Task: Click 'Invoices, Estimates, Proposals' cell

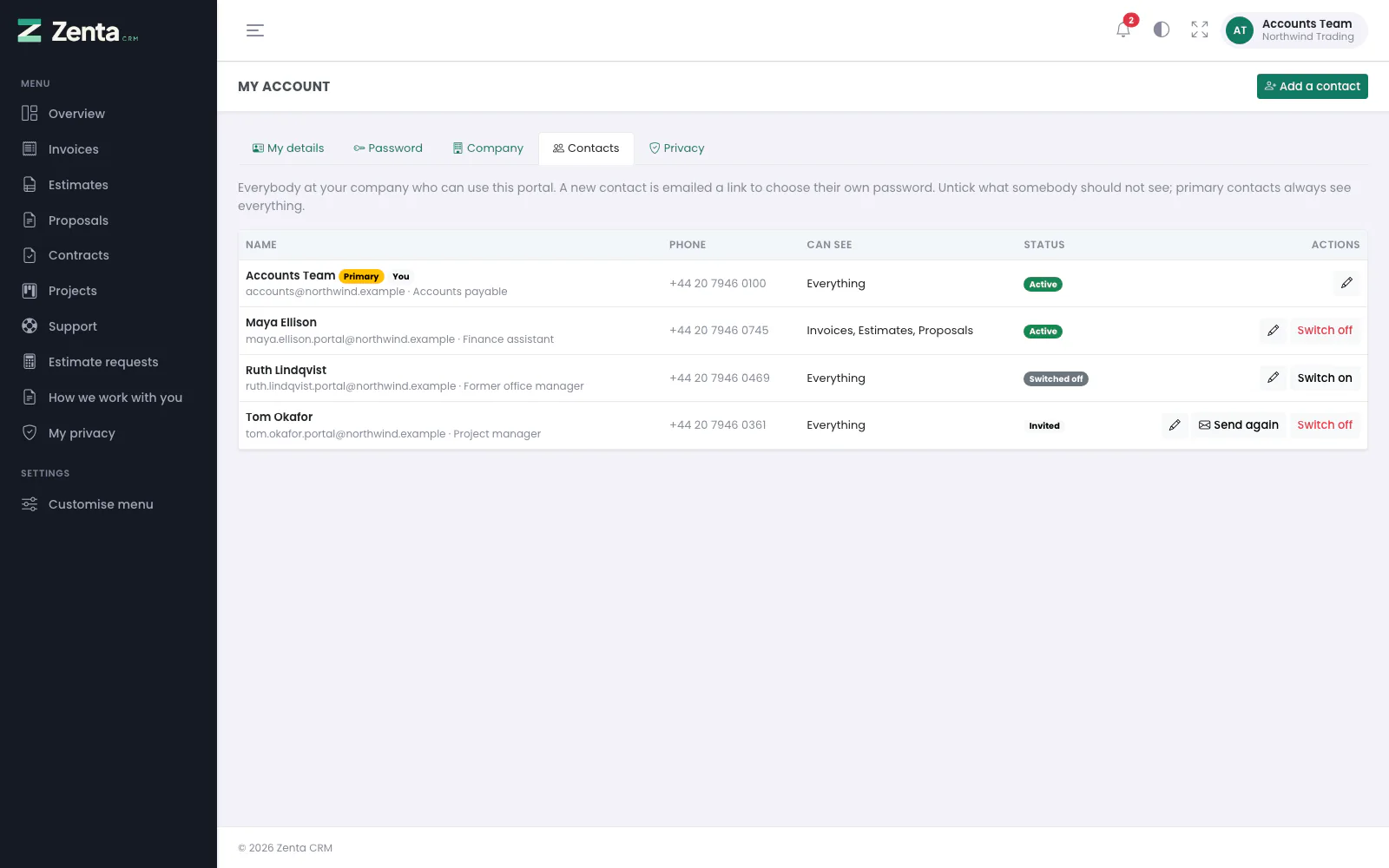Action: (x=890, y=331)
